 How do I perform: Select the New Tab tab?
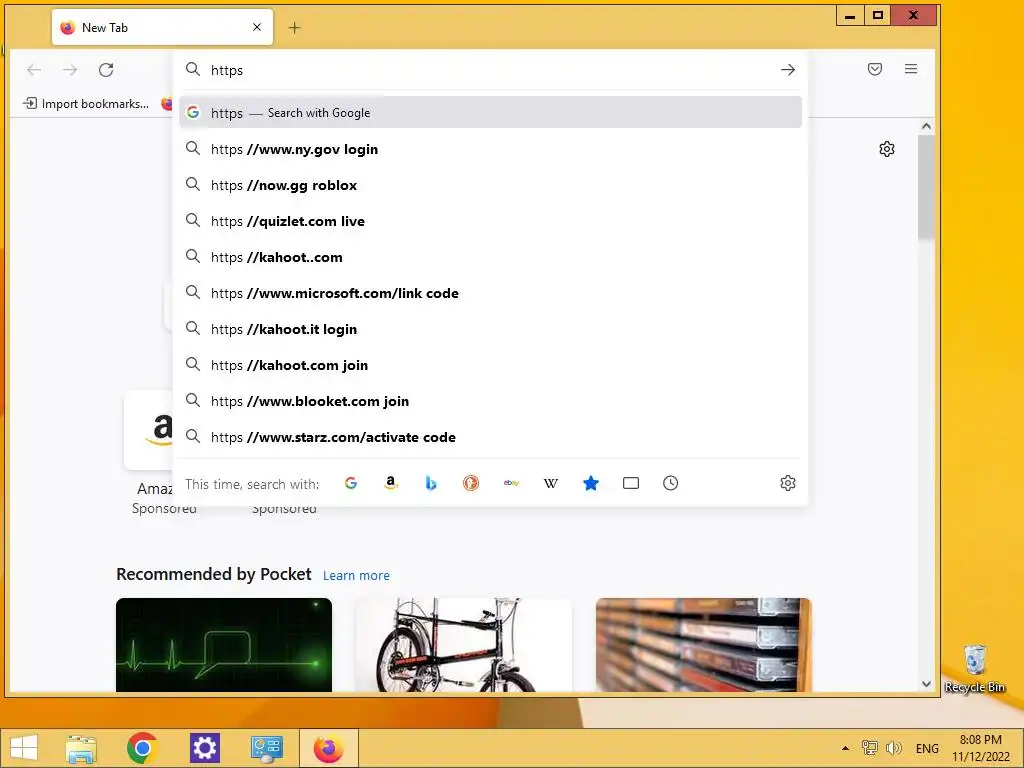(x=162, y=27)
